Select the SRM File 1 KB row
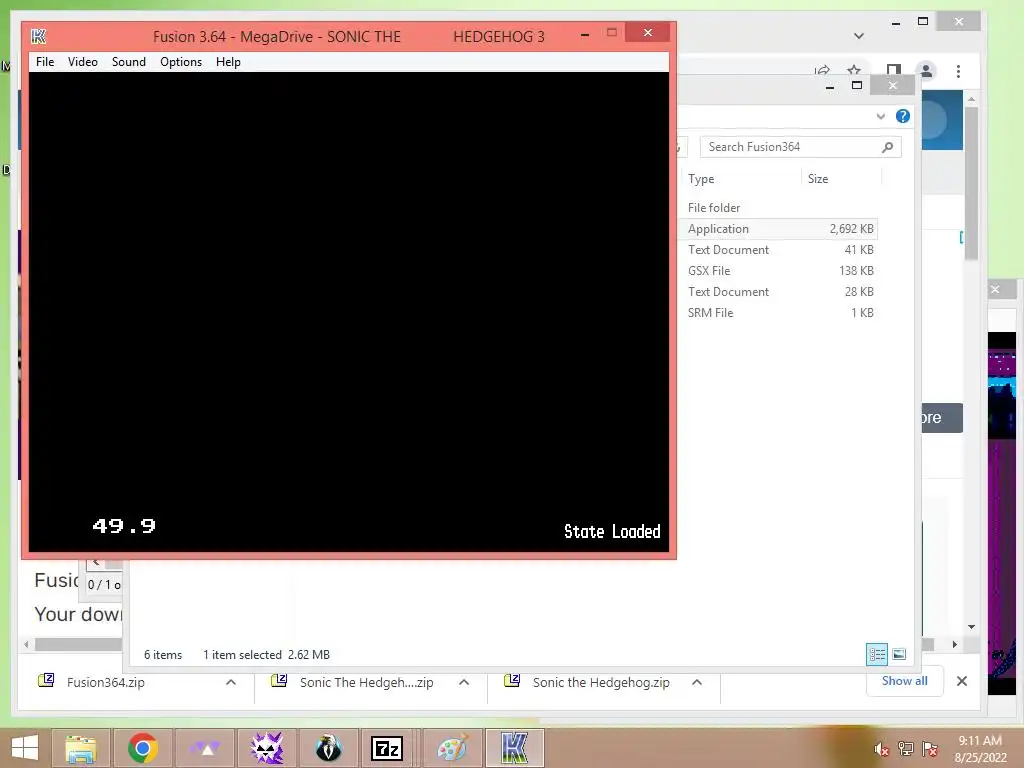 778,312
